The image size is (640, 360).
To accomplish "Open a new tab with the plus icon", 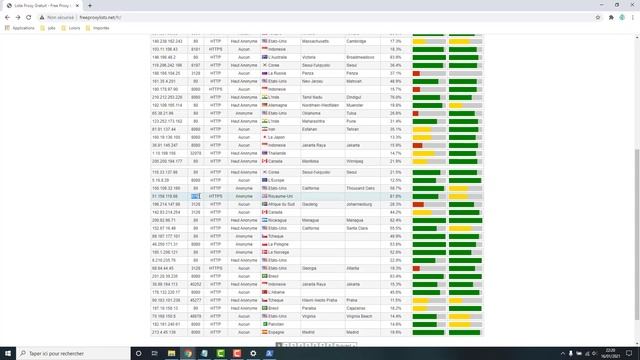I will tap(90, 6).
